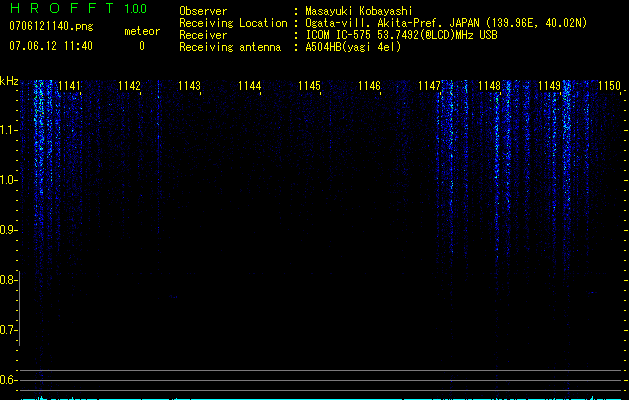This screenshot has height=400, width=629.
Task: Click receiver text ICOM IC-575 53.7492 MHz USB
Action: 401,35
